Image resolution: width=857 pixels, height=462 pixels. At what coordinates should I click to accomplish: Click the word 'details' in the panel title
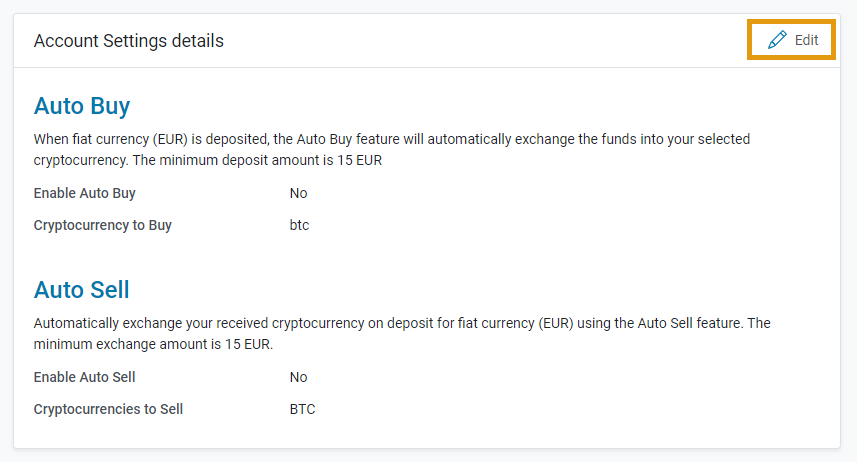click(x=198, y=41)
